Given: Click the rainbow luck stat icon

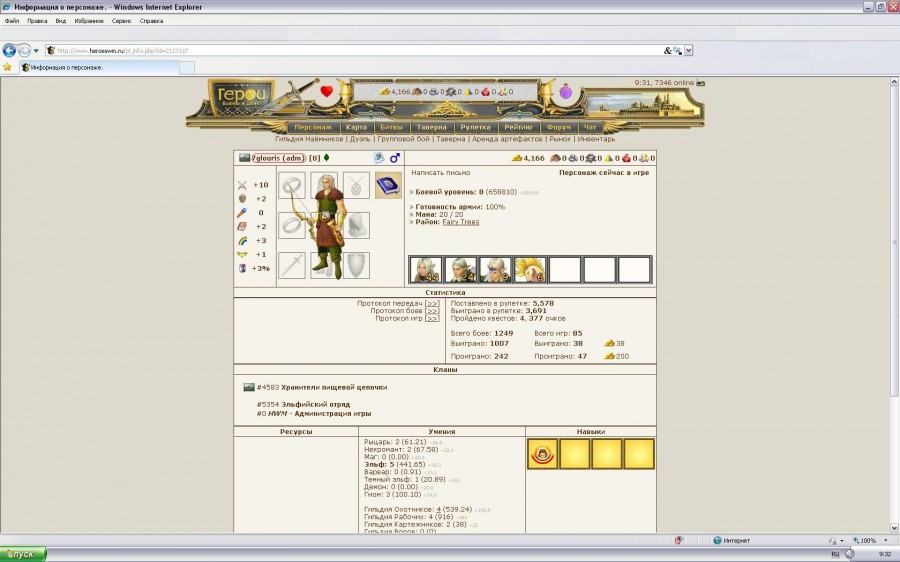Looking at the screenshot, I should [x=242, y=241].
